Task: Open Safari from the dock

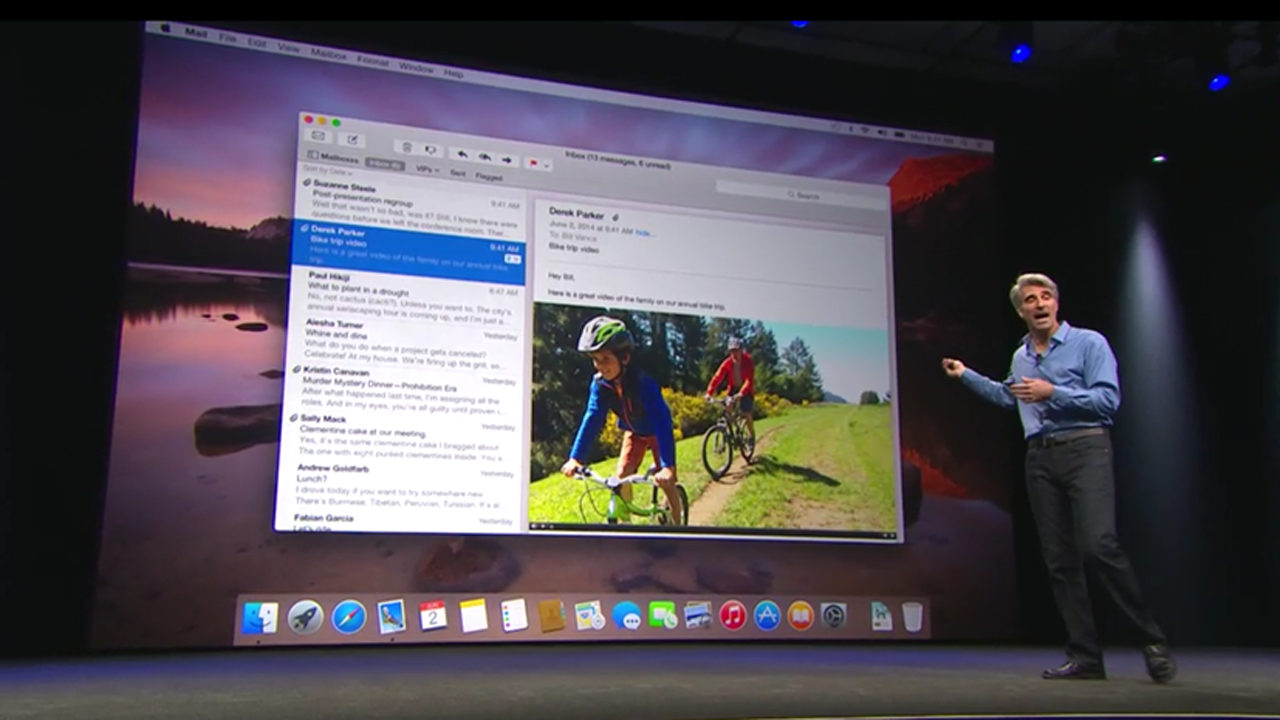Action: tap(349, 617)
